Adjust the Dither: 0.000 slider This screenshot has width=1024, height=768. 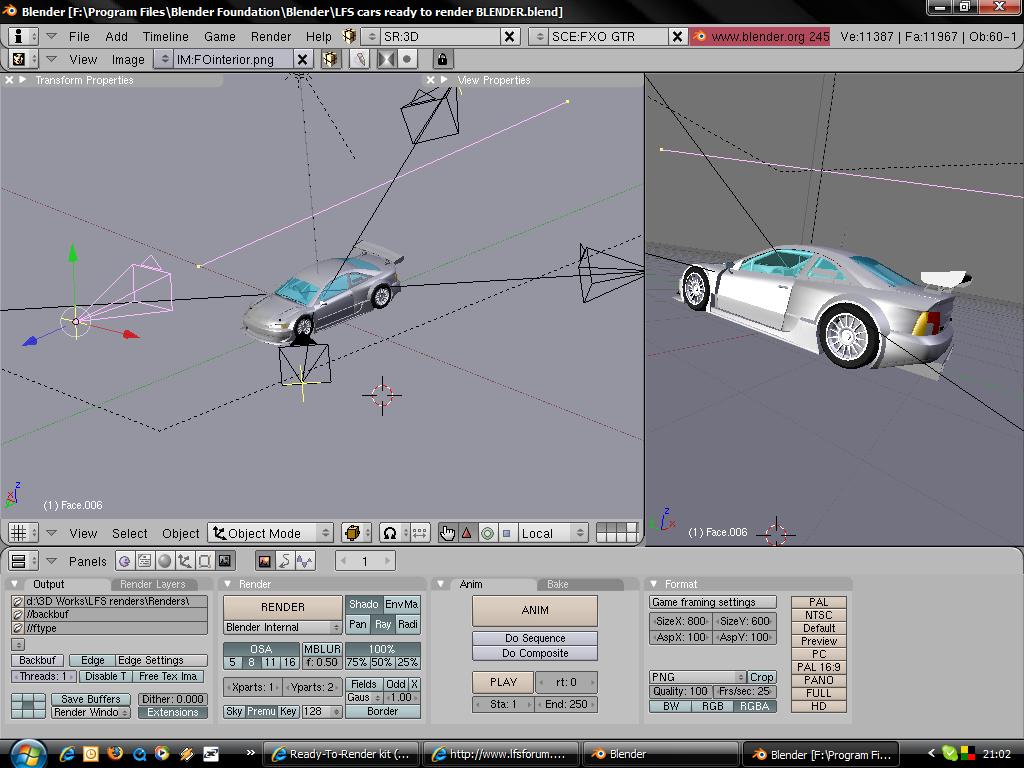tap(173, 699)
